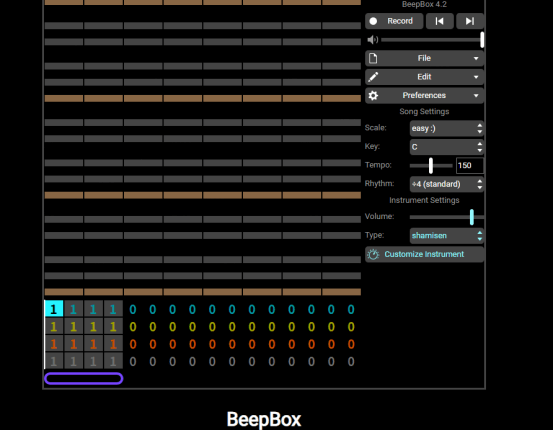Click the gear icon beside Preferences
The width and height of the screenshot is (554, 430).
(x=373, y=95)
